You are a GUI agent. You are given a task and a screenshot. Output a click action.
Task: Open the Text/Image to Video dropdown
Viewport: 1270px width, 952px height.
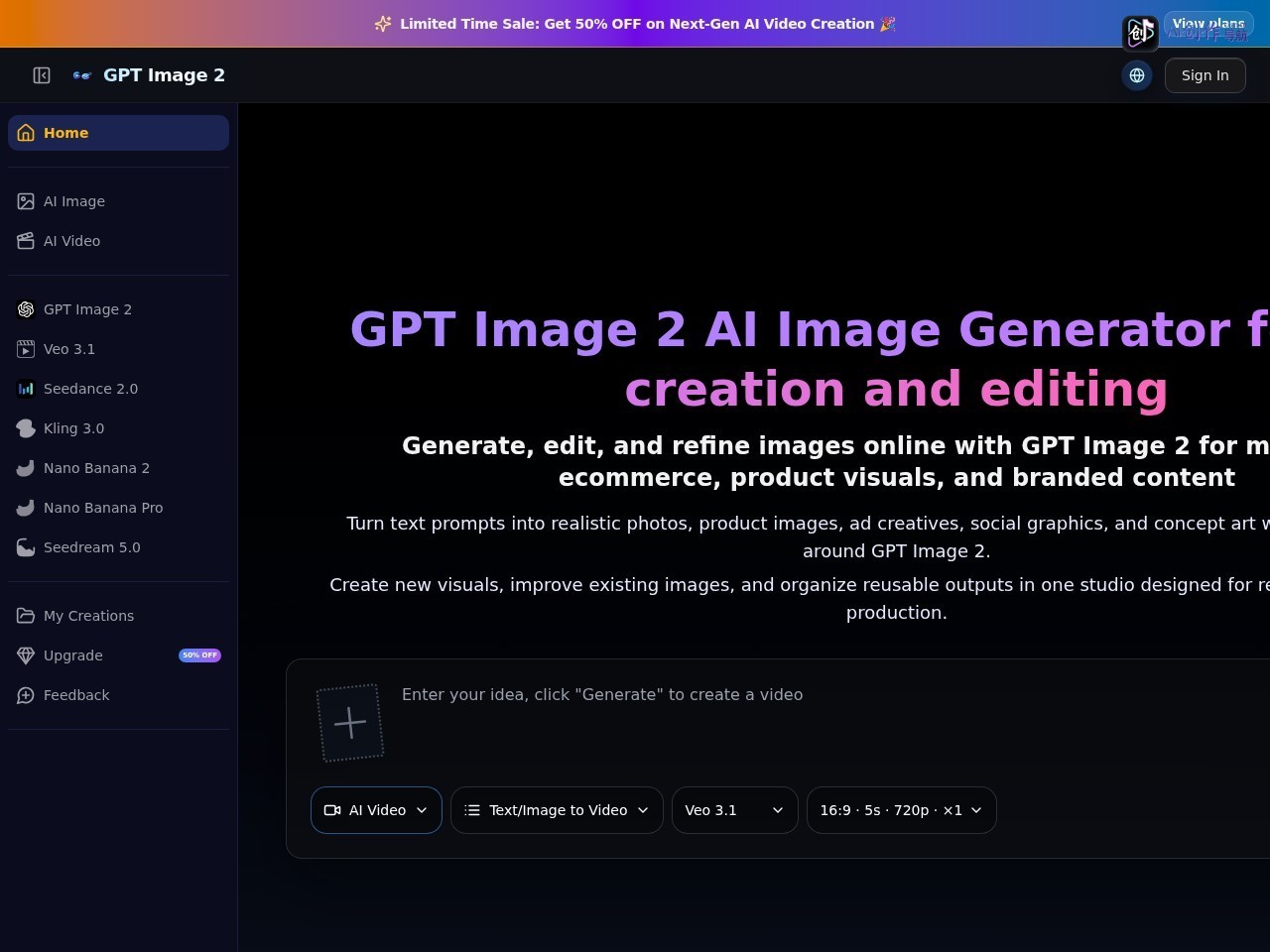(x=557, y=810)
